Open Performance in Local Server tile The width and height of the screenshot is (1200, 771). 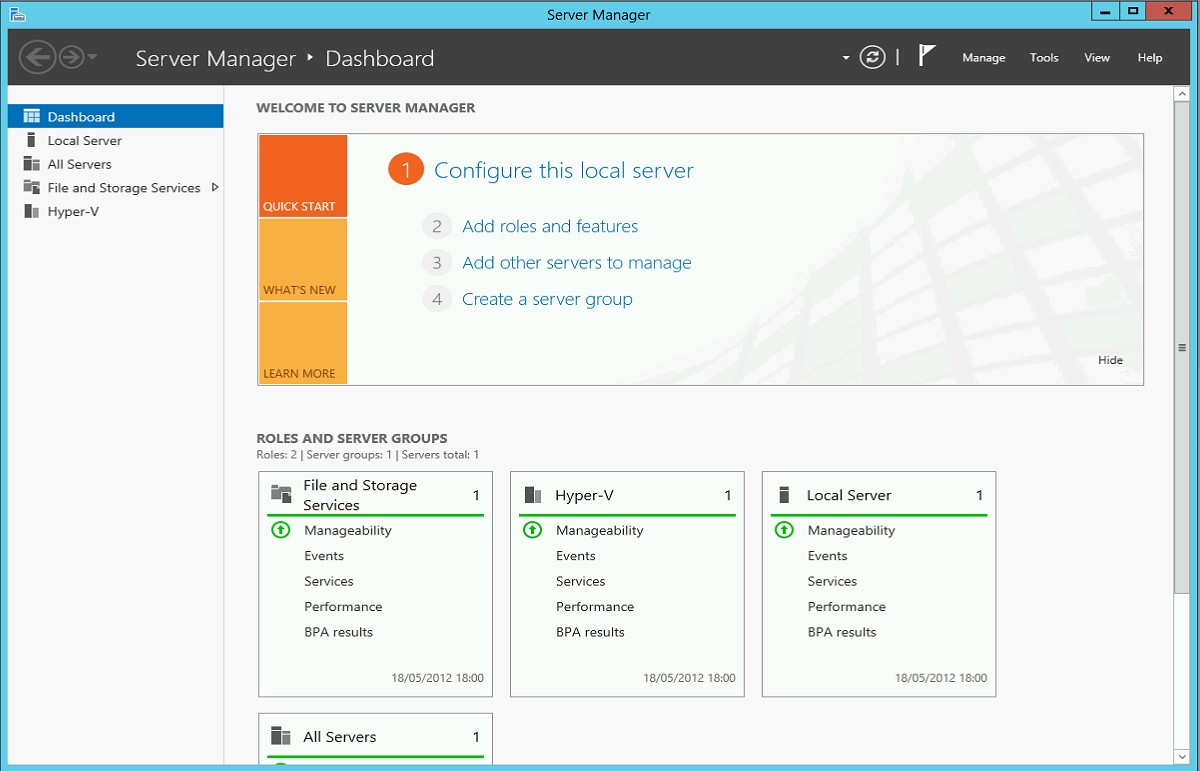[847, 607]
